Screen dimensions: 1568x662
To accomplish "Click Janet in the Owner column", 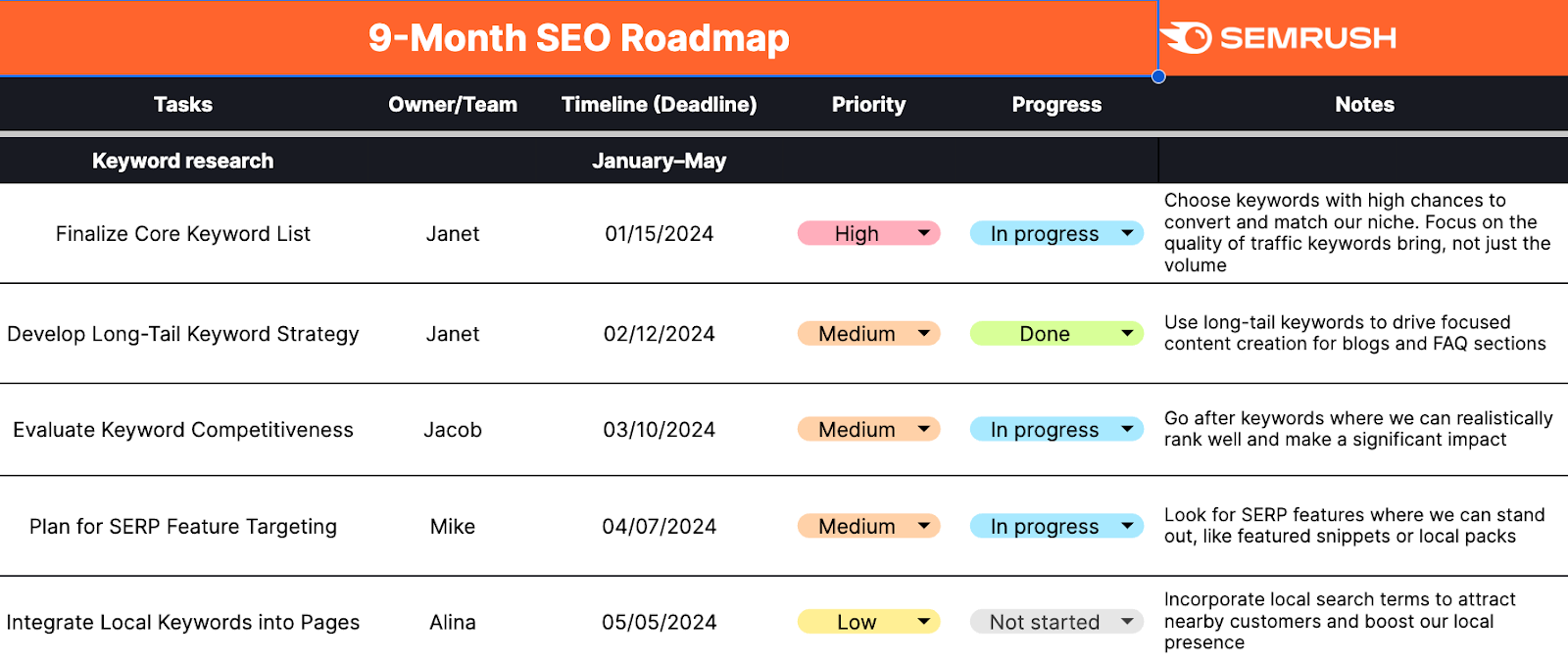I will click(452, 233).
